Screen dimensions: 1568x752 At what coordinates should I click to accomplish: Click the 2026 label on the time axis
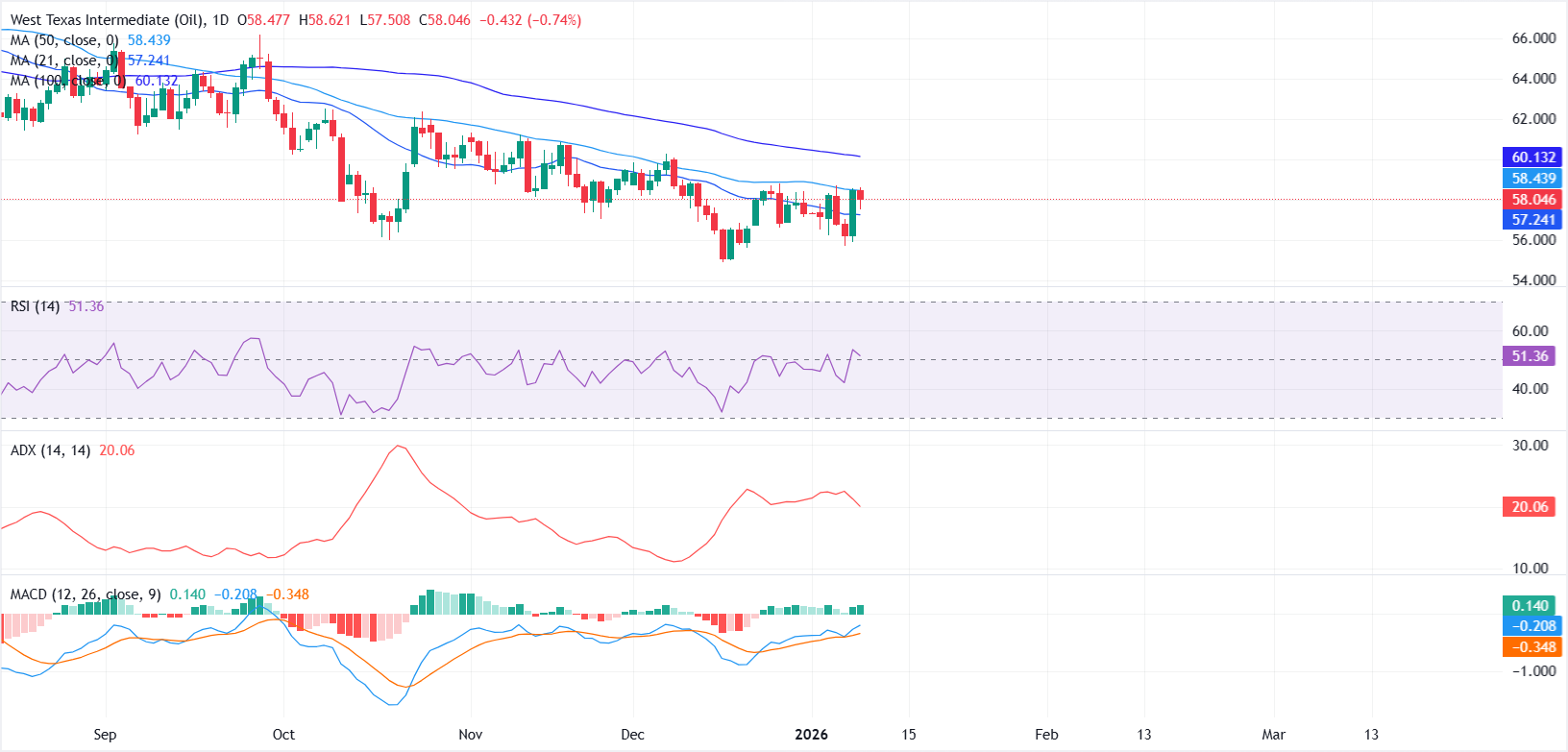click(811, 735)
